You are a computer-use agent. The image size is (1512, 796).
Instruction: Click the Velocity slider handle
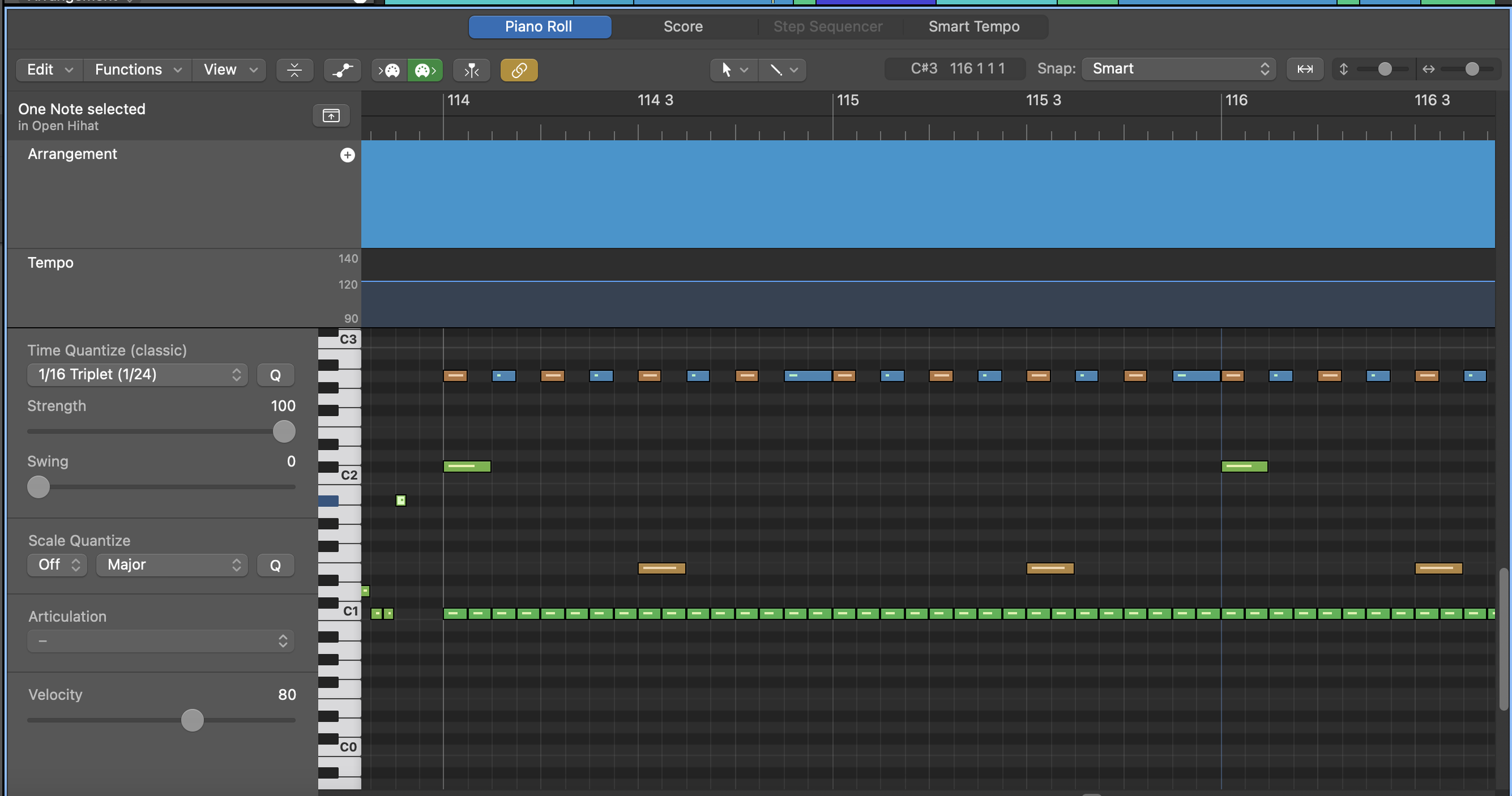pyautogui.click(x=192, y=720)
